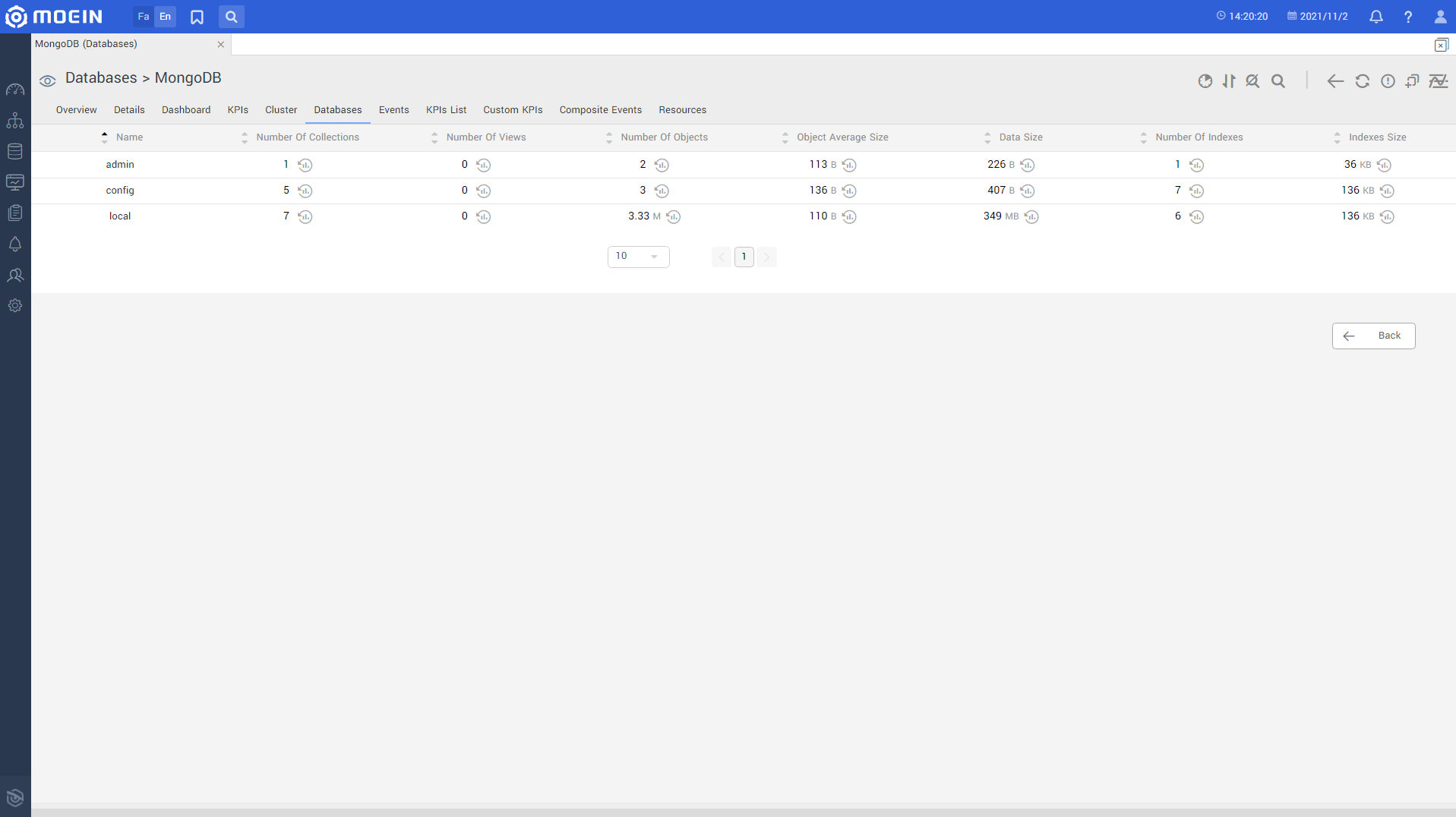The height and width of the screenshot is (817, 1456).
Task: Open the Cluster tab
Action: [x=281, y=110]
